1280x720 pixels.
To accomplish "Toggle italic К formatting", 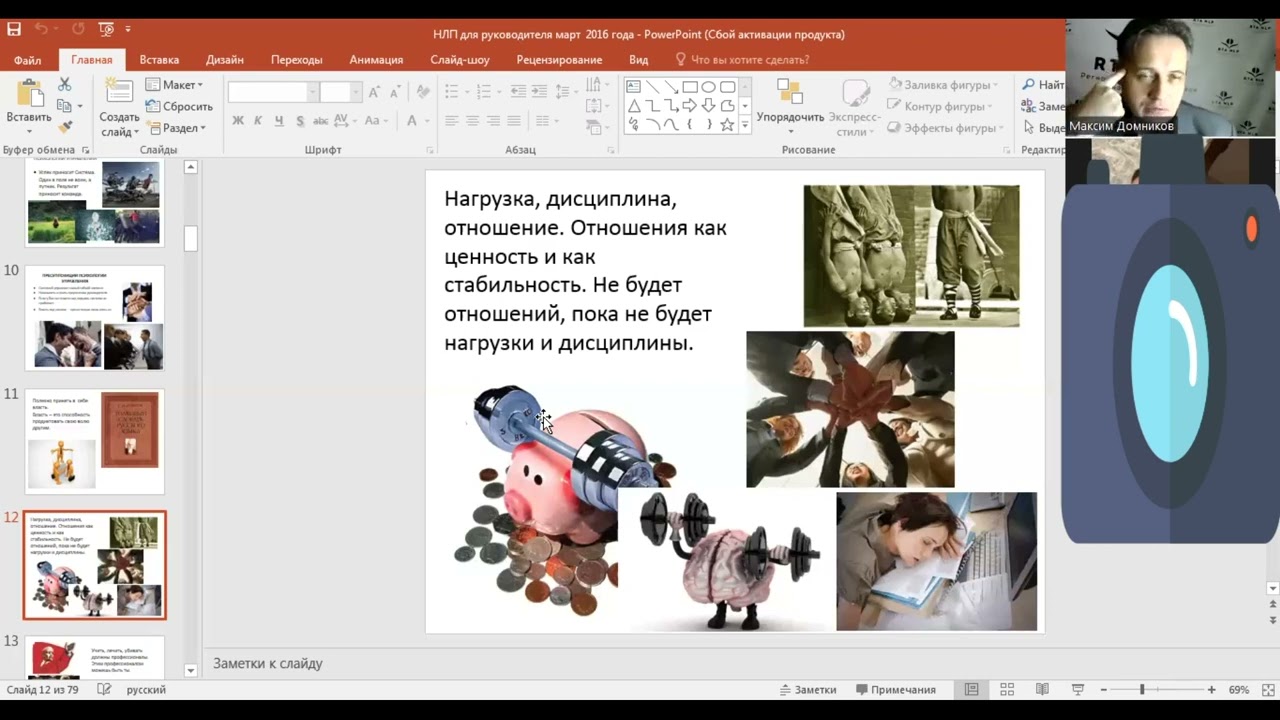I will (x=258, y=121).
